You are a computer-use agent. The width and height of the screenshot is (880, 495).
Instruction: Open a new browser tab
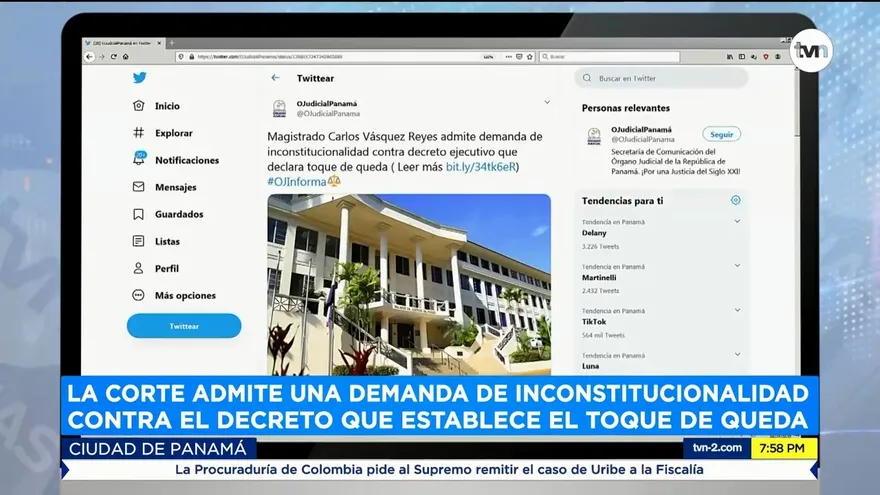pos(172,43)
